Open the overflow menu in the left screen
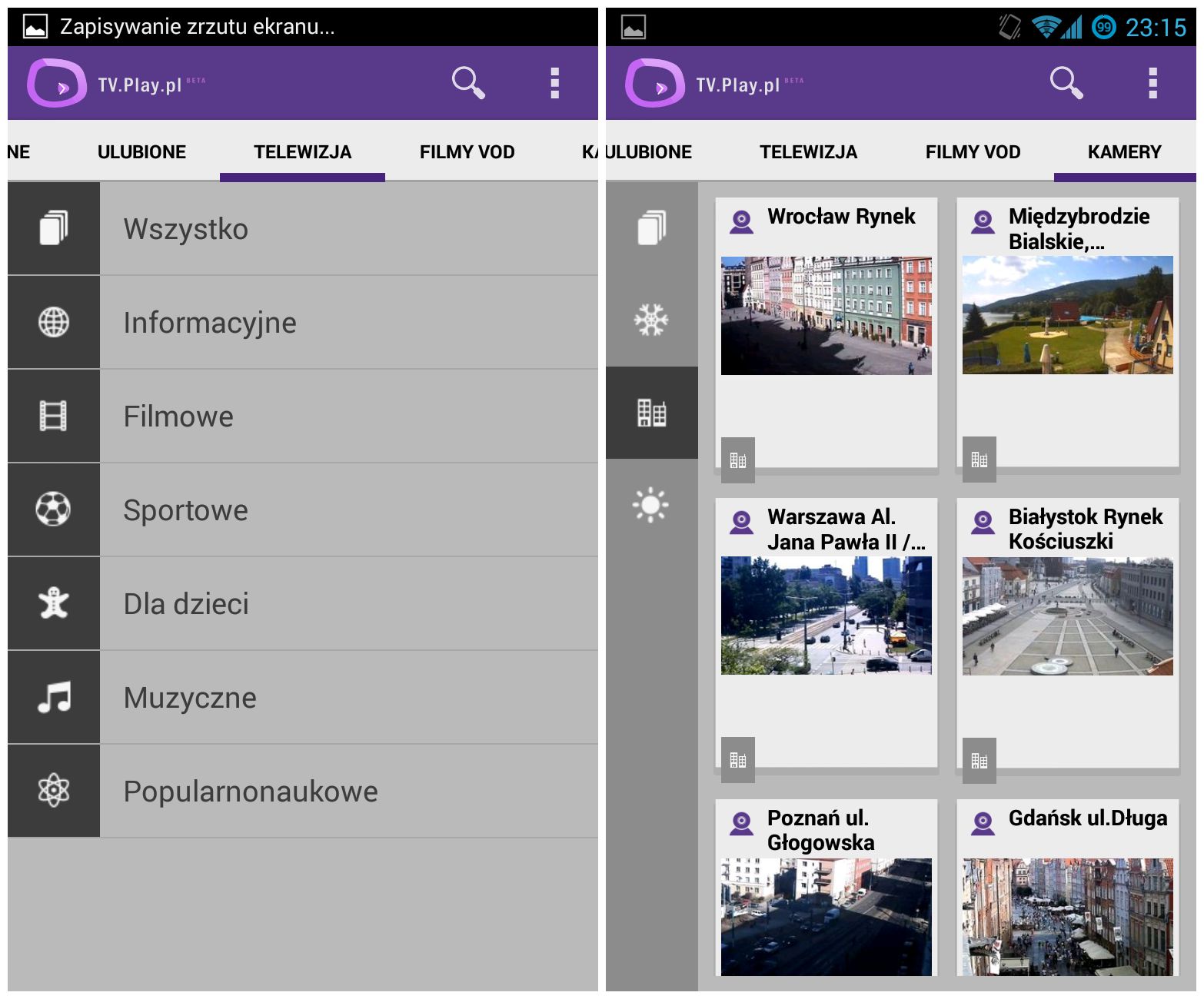 (x=554, y=82)
